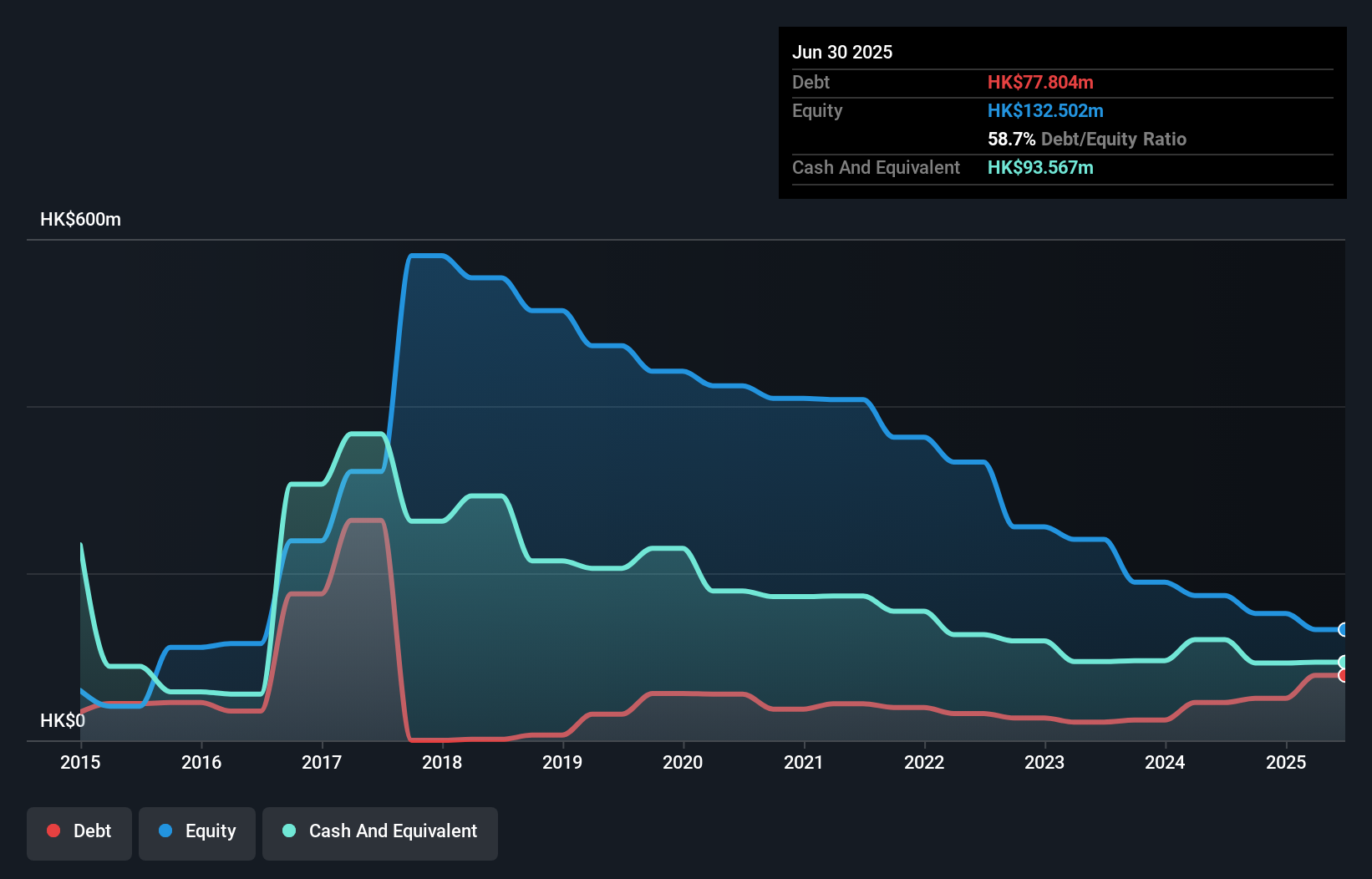Open details for the Debt/Equity Ratio row
This screenshot has height=879, width=1372.
[1086, 140]
